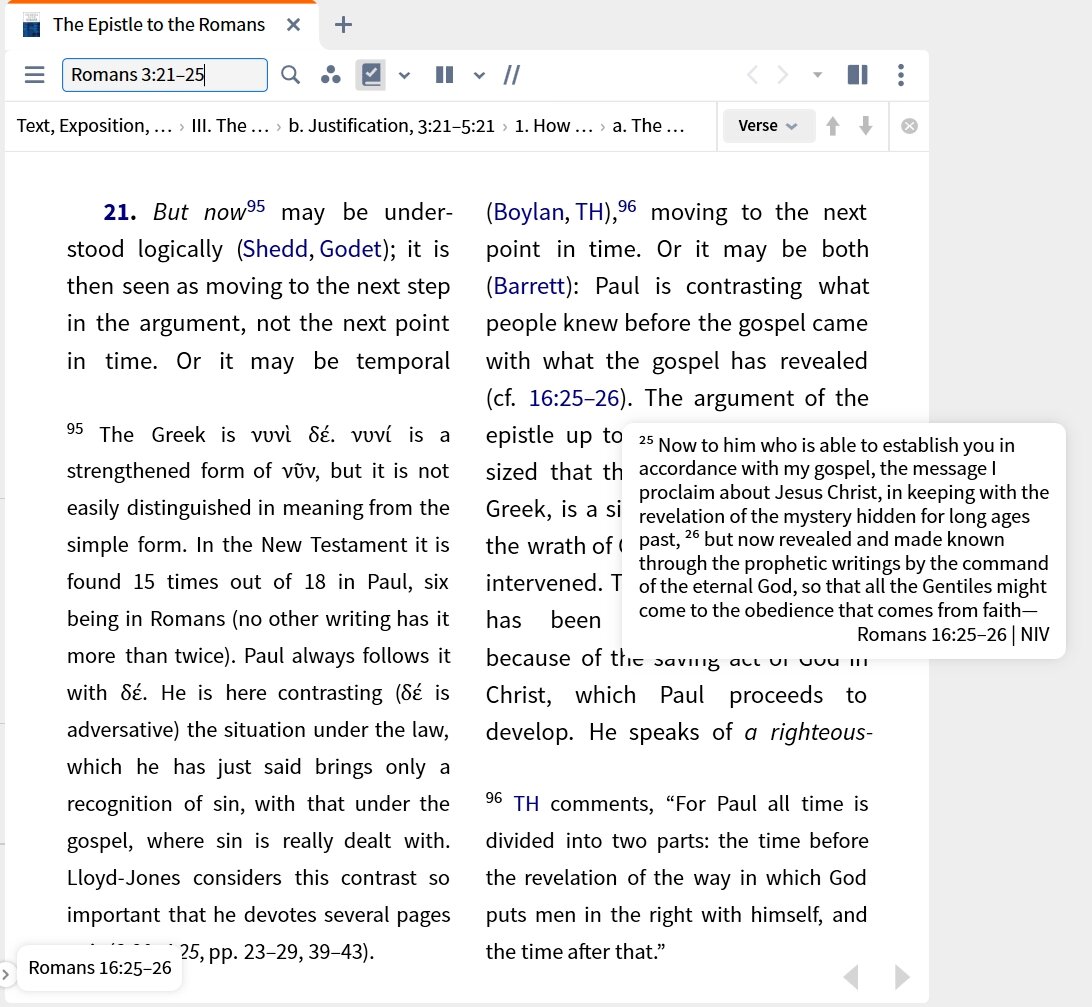Viewport: 1092px width, 1007px height.
Task: Follow the TH link after Boylan
Action: (x=589, y=212)
